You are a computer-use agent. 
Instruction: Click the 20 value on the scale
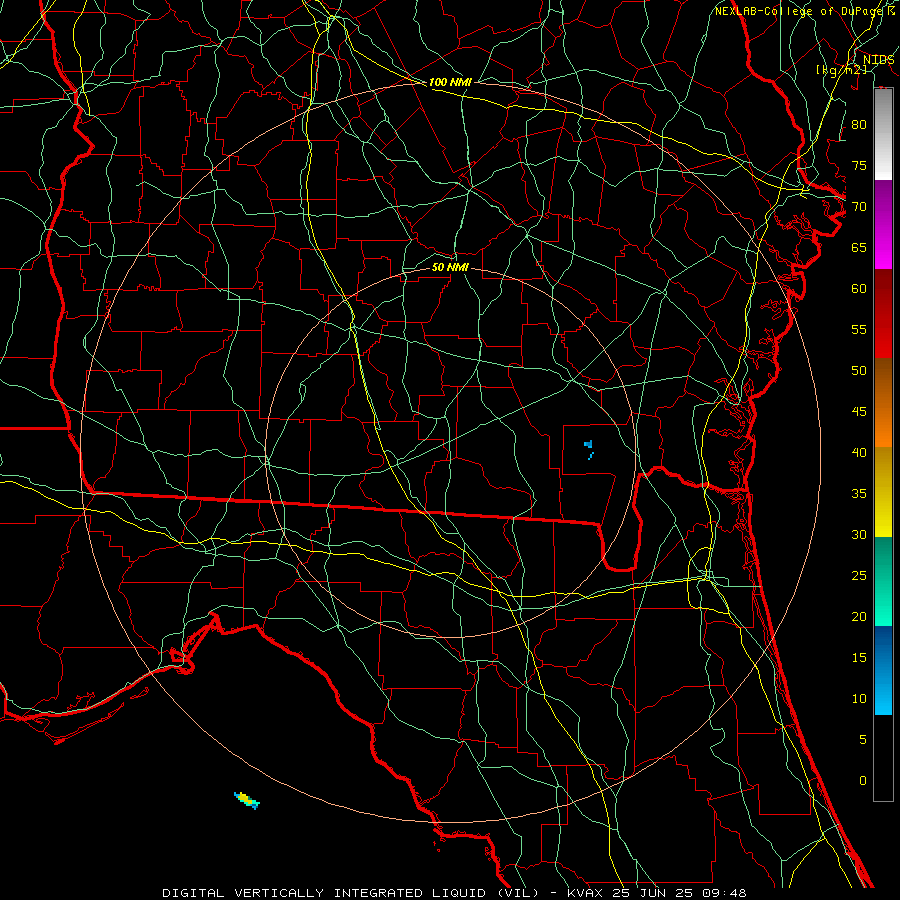[859, 616]
